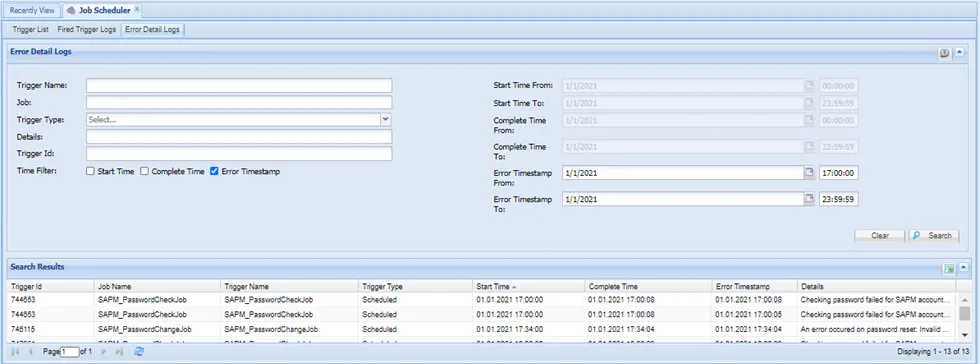The height and width of the screenshot is (364, 980).
Task: Select SAPM_PasswordChangeJob in Trigger Name column
Action: [289, 328]
